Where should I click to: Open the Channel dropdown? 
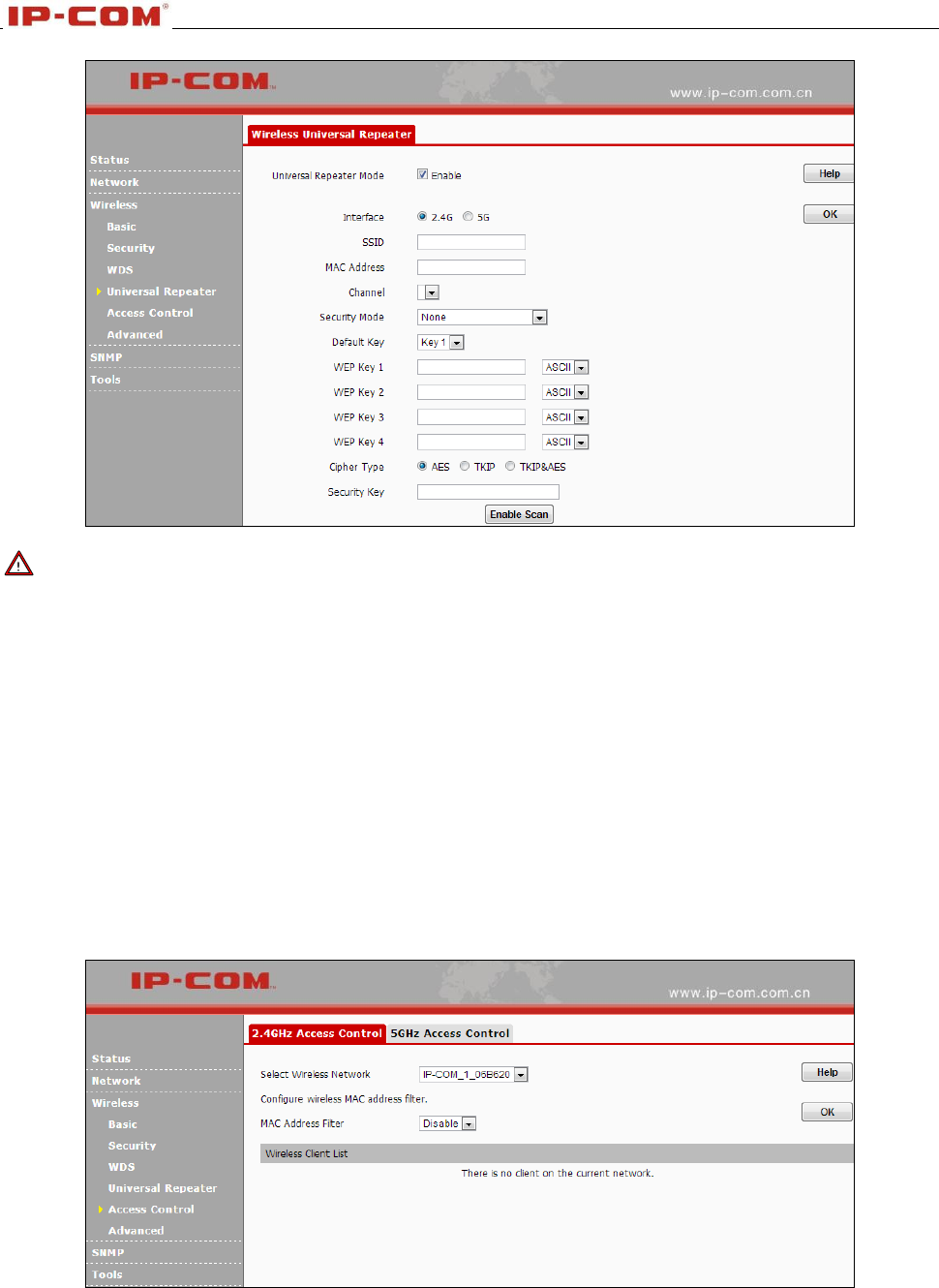click(429, 292)
